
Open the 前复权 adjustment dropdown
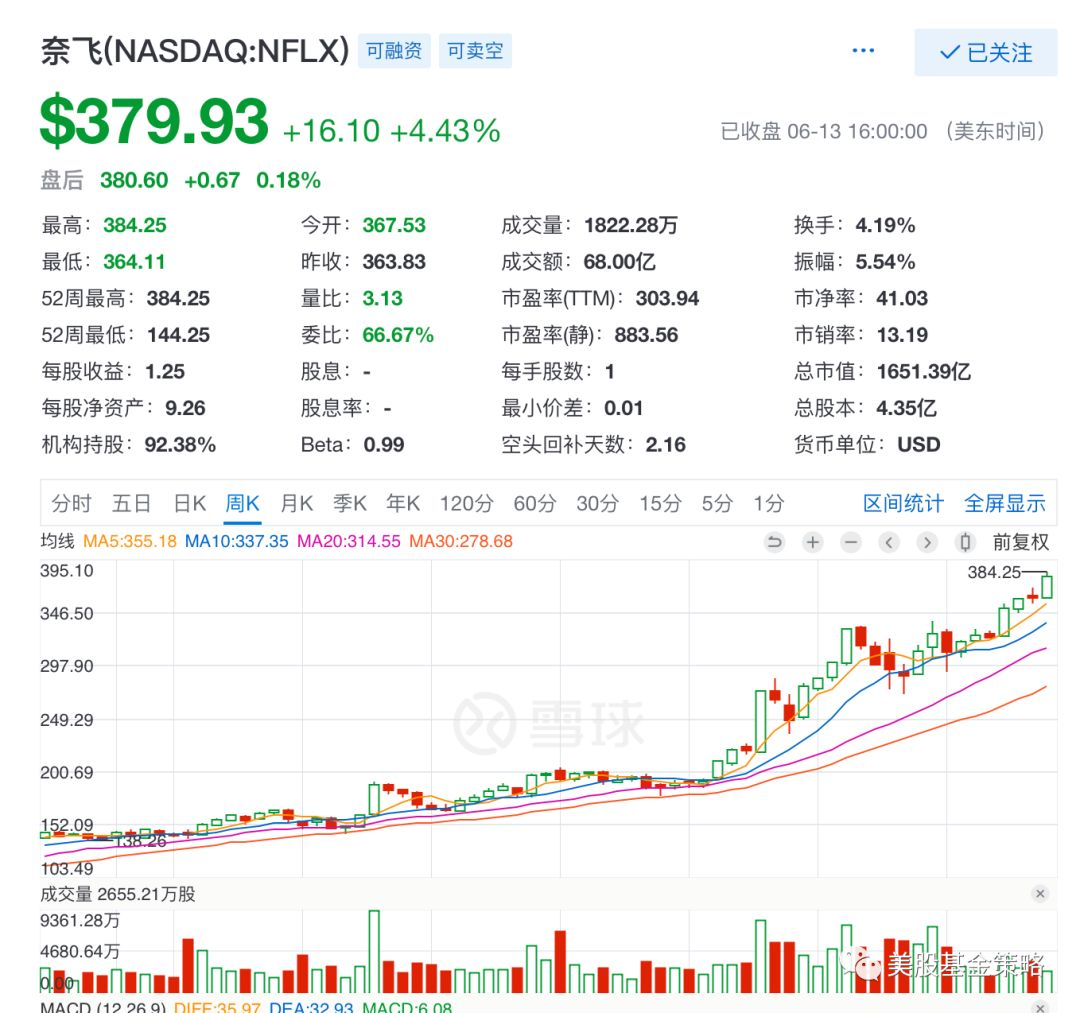[1021, 542]
